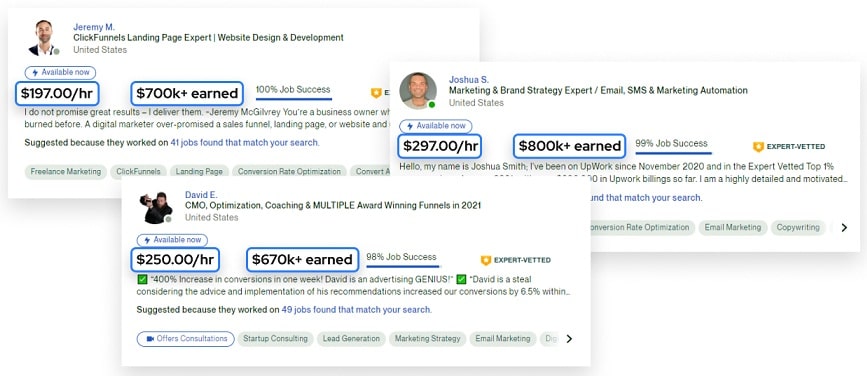Select the Freelance Marketing skill tag

pyautogui.click(x=66, y=172)
